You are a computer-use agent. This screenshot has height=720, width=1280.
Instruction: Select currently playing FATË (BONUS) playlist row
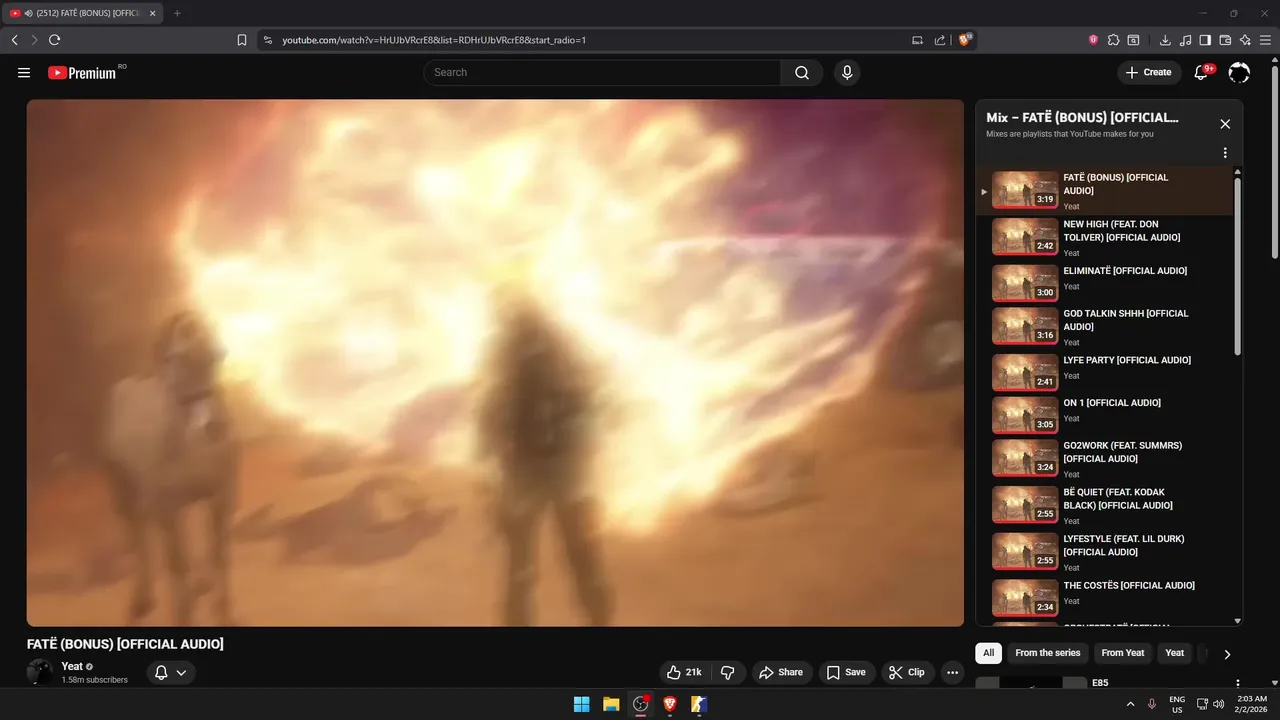[x=1105, y=191]
